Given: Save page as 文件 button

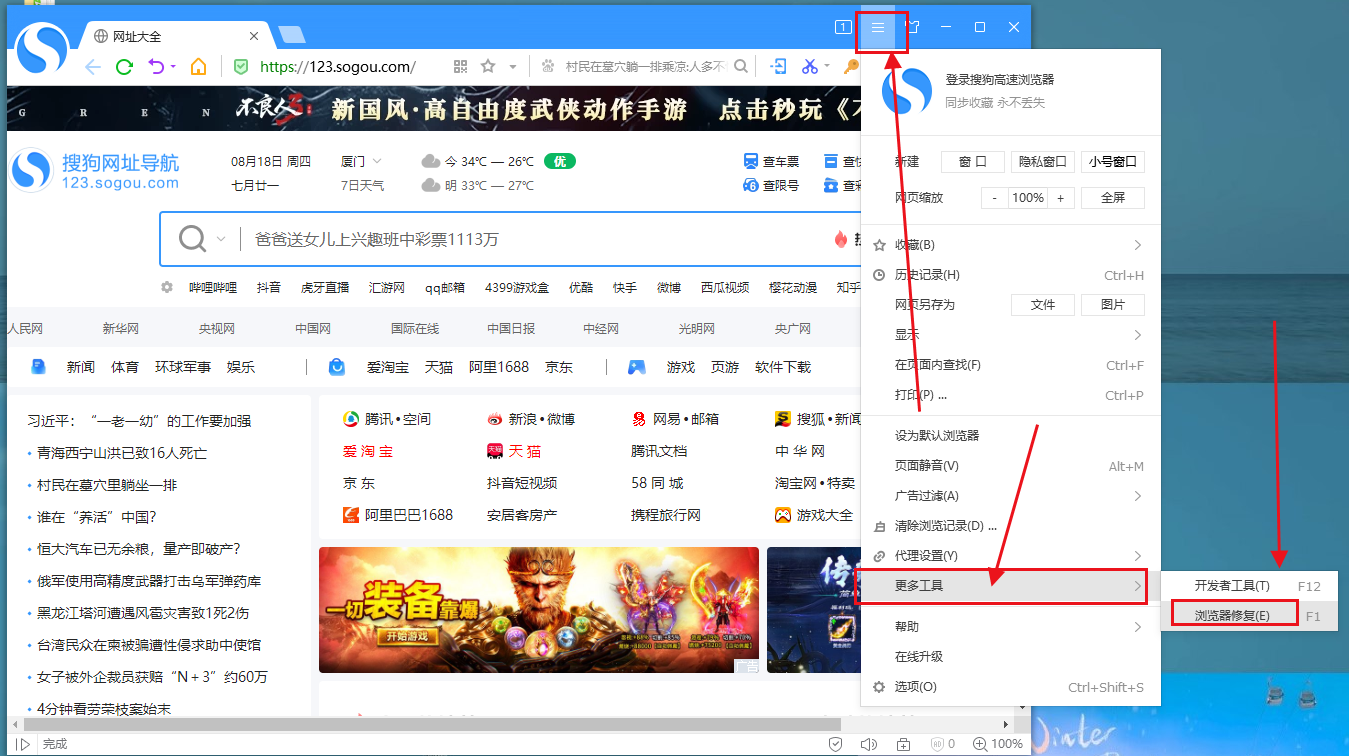Looking at the screenshot, I should [1043, 305].
